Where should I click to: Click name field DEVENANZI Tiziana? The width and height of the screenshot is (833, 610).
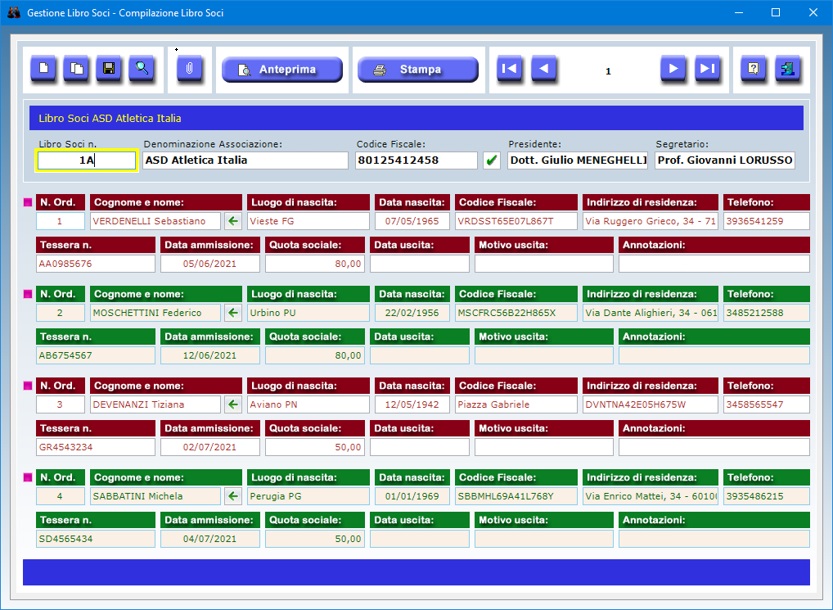[155, 404]
